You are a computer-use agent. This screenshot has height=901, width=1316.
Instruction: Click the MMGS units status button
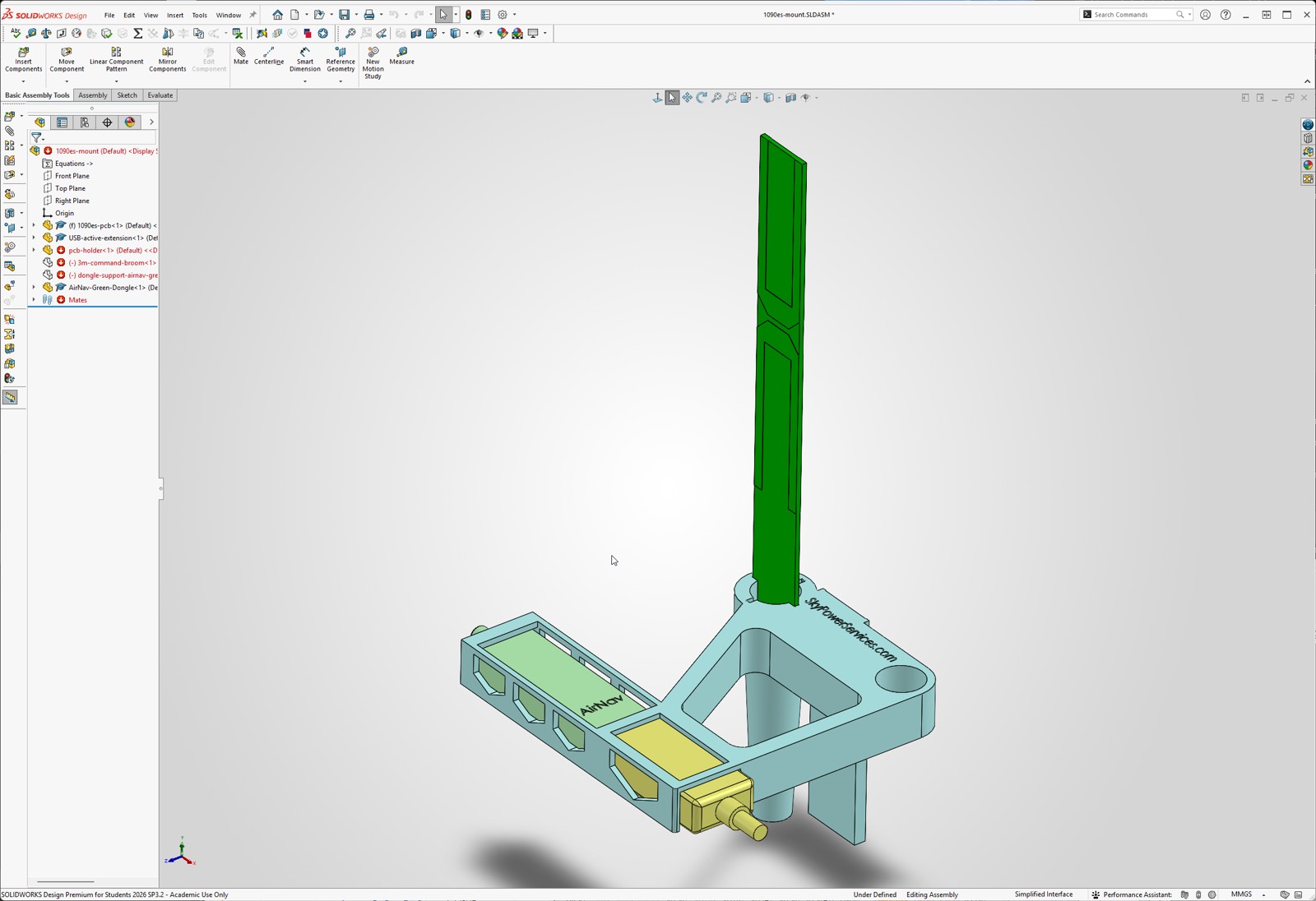pyautogui.click(x=1241, y=894)
